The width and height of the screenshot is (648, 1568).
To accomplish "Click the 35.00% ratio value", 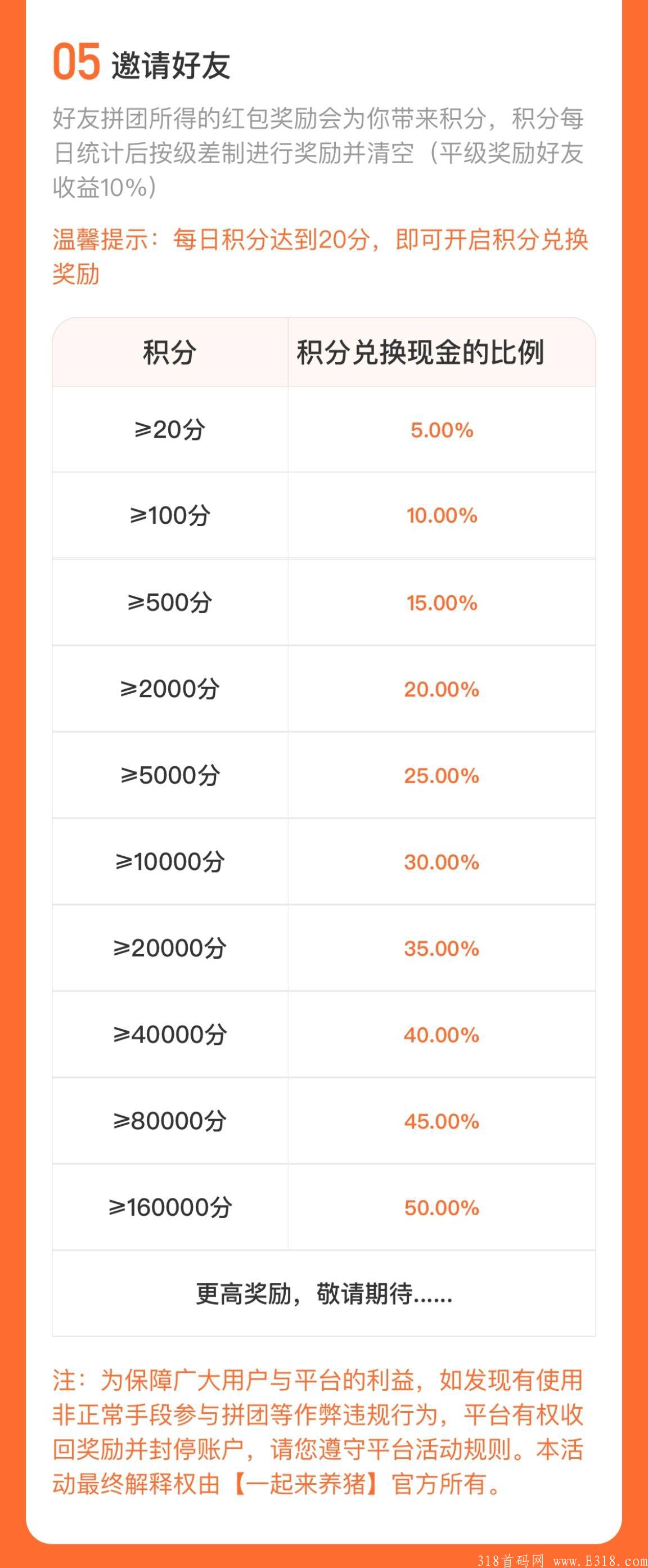I will (442, 949).
